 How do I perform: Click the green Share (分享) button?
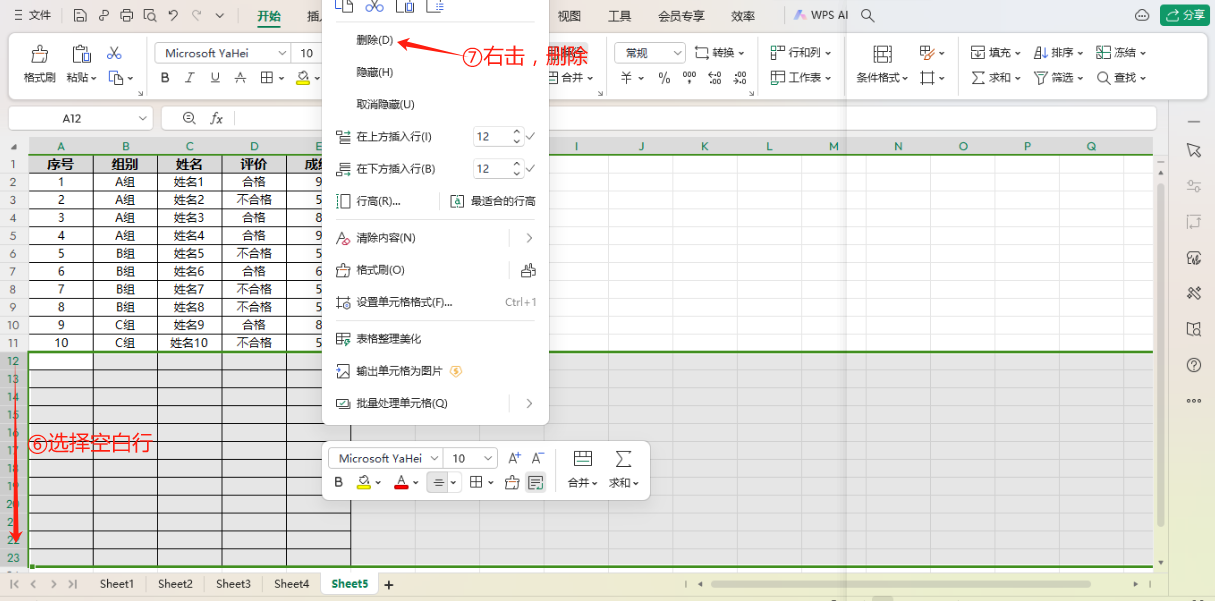coord(1184,15)
